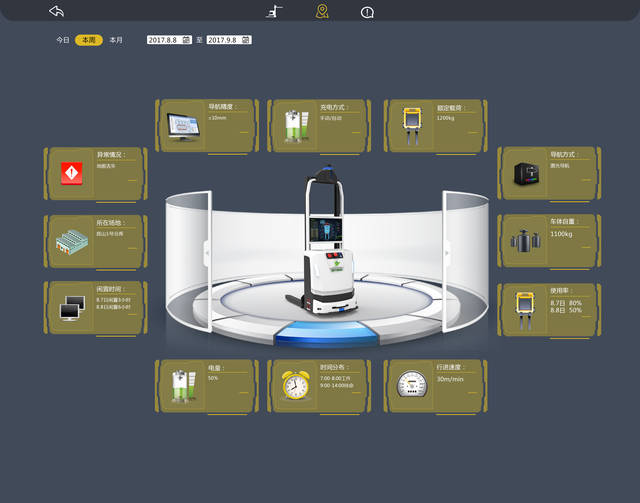Click the red warning diamond icon in 异常情况 card

pyautogui.click(x=72, y=174)
